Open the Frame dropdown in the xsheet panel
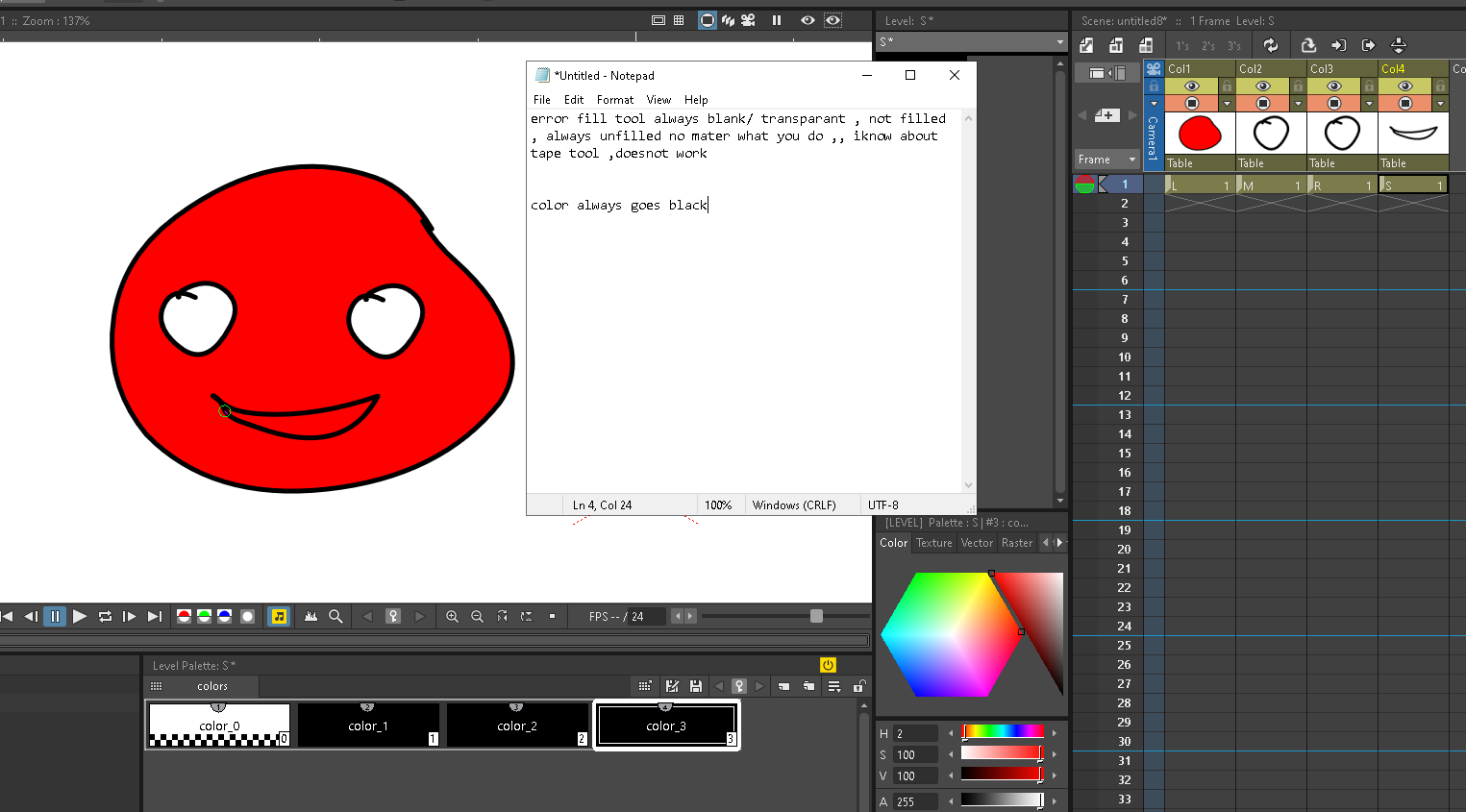 point(1106,159)
